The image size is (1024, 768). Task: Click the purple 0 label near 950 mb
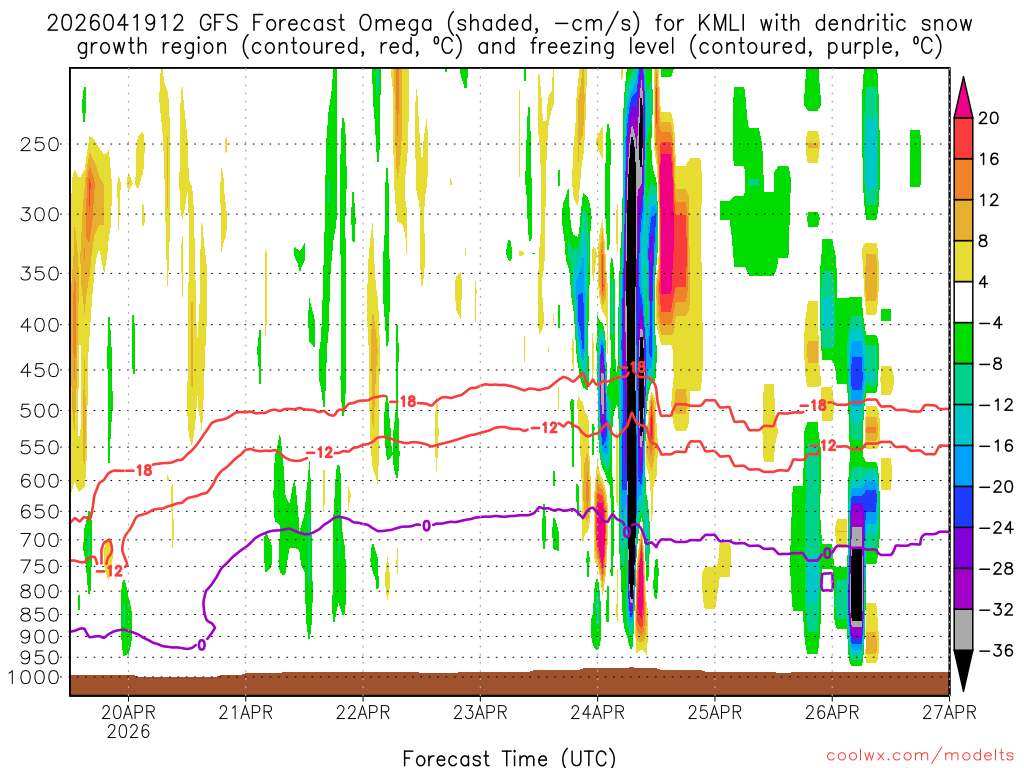pyautogui.click(x=202, y=645)
